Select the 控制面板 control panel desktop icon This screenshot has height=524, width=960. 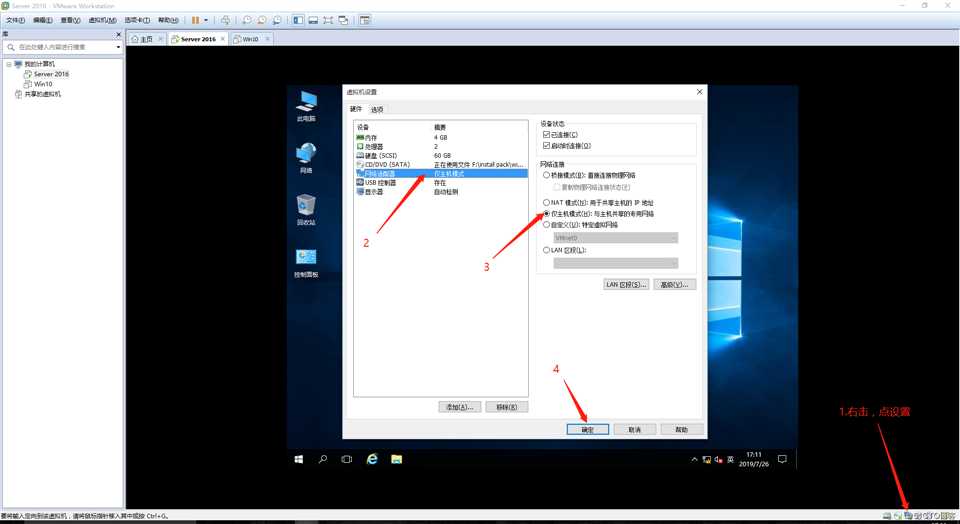click(x=306, y=263)
